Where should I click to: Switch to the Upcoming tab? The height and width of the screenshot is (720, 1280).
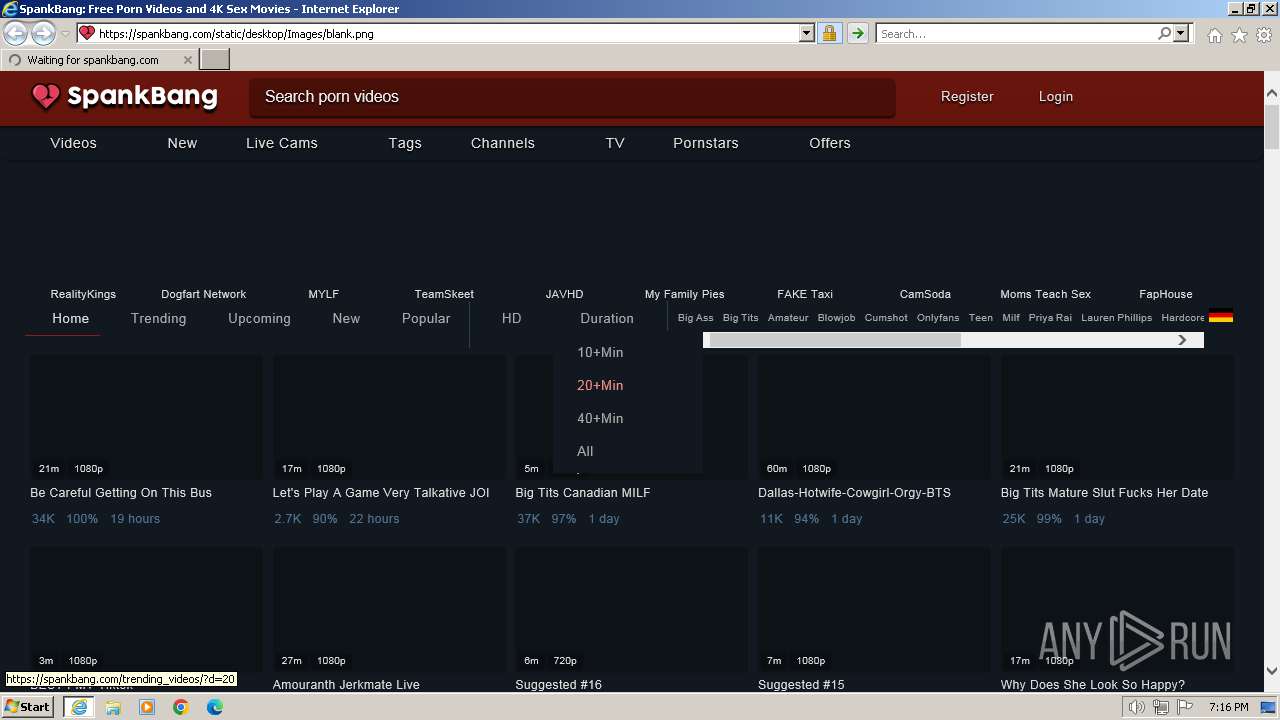click(x=259, y=318)
